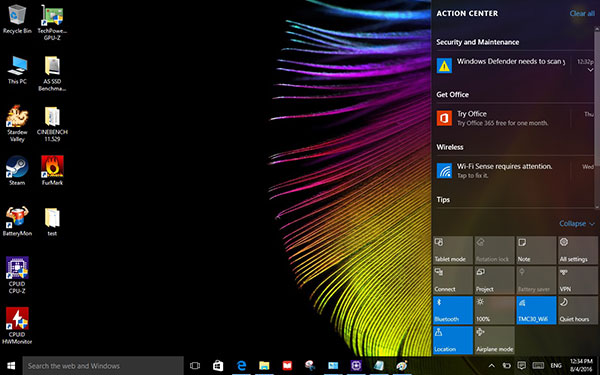The image size is (600, 375).
Task: Click the Office logo icon
Action: coord(444,118)
